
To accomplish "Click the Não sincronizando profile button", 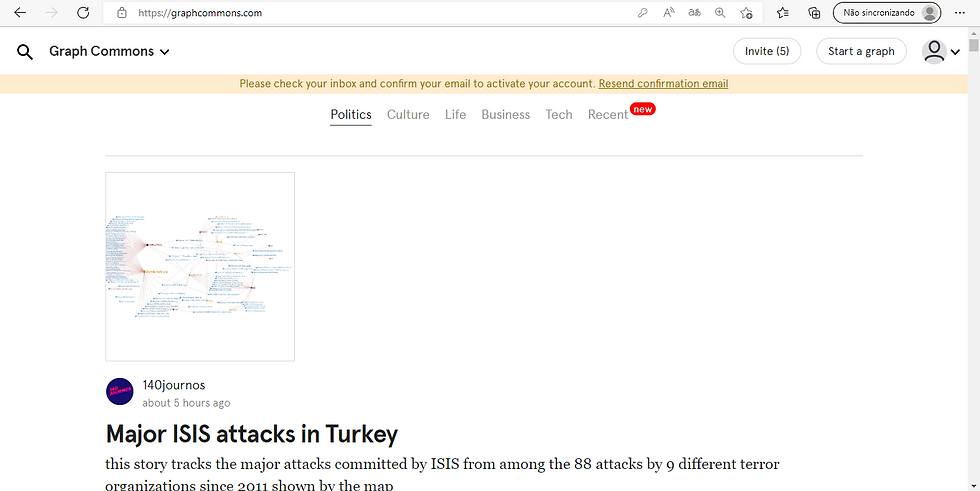I will [886, 12].
